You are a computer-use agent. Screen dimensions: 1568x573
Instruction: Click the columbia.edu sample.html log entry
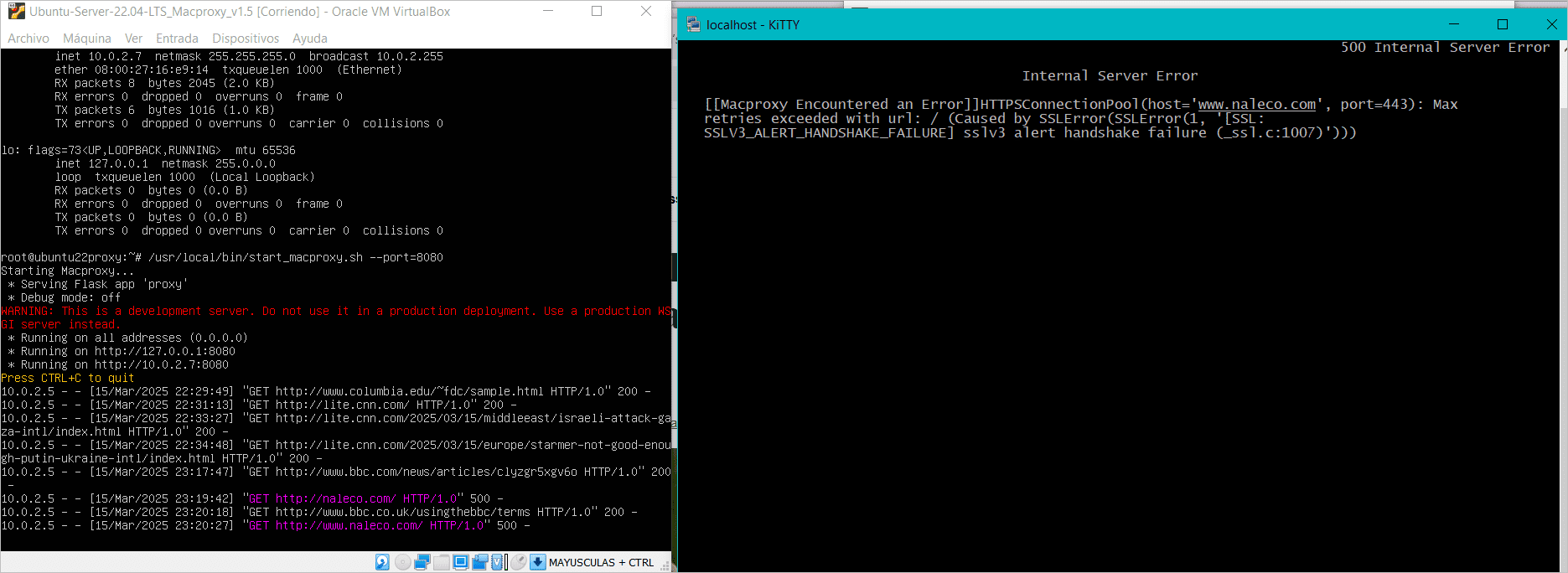tap(326, 391)
